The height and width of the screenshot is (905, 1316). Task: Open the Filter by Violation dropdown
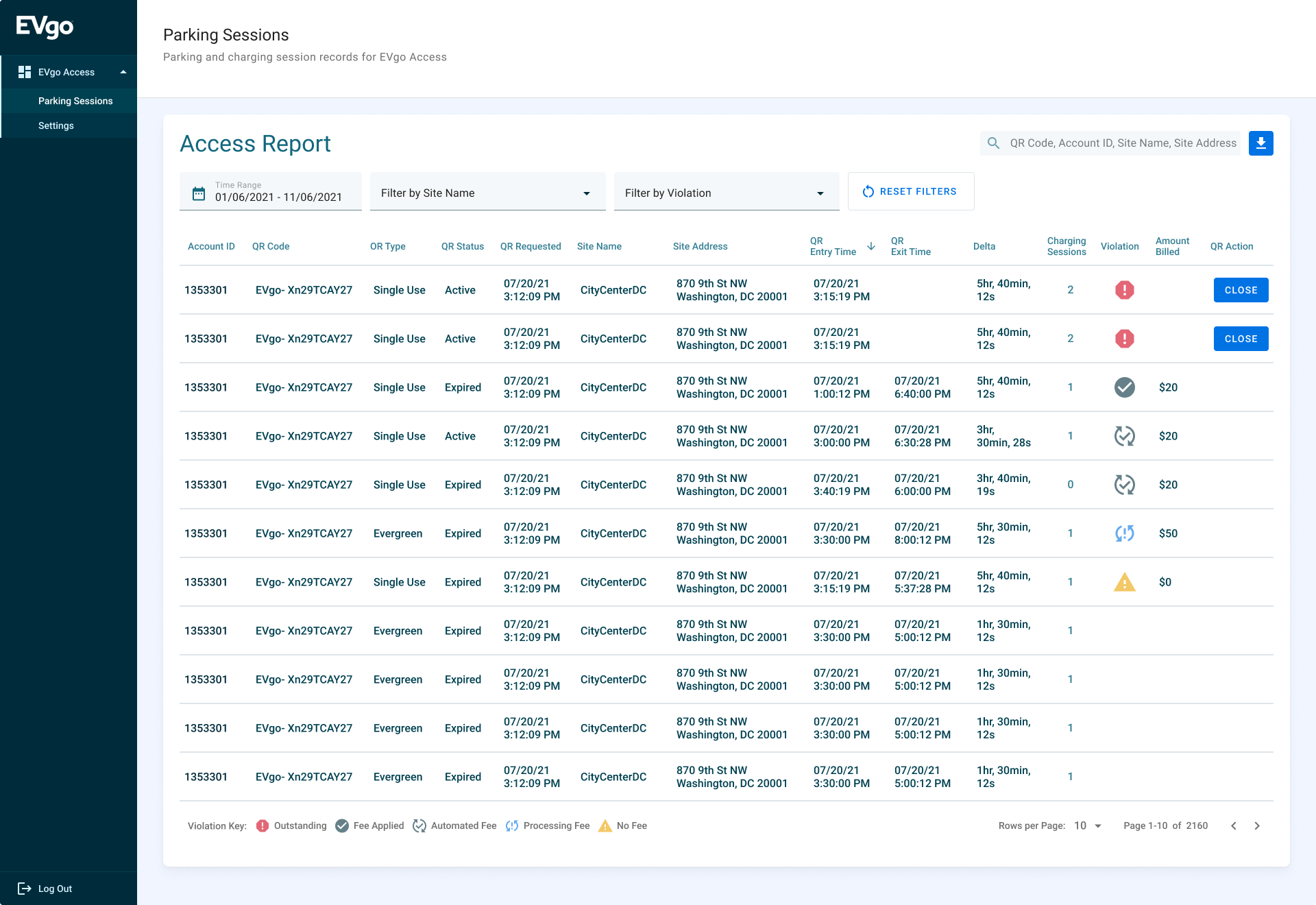coord(726,193)
